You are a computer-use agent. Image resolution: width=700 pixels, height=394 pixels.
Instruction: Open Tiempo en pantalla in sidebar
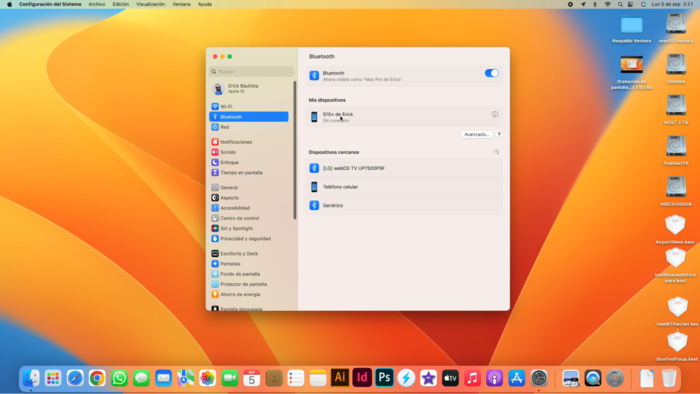[x=249, y=173]
